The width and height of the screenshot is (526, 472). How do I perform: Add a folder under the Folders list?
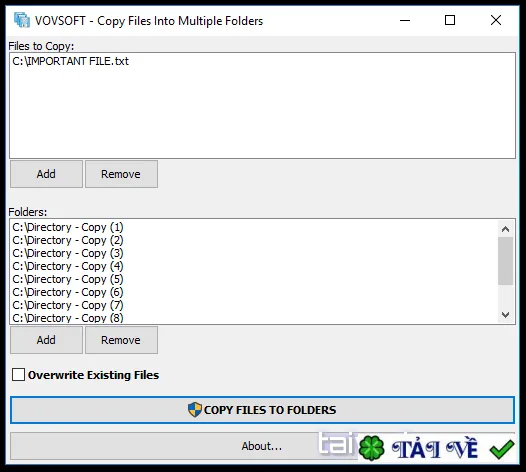[46, 340]
